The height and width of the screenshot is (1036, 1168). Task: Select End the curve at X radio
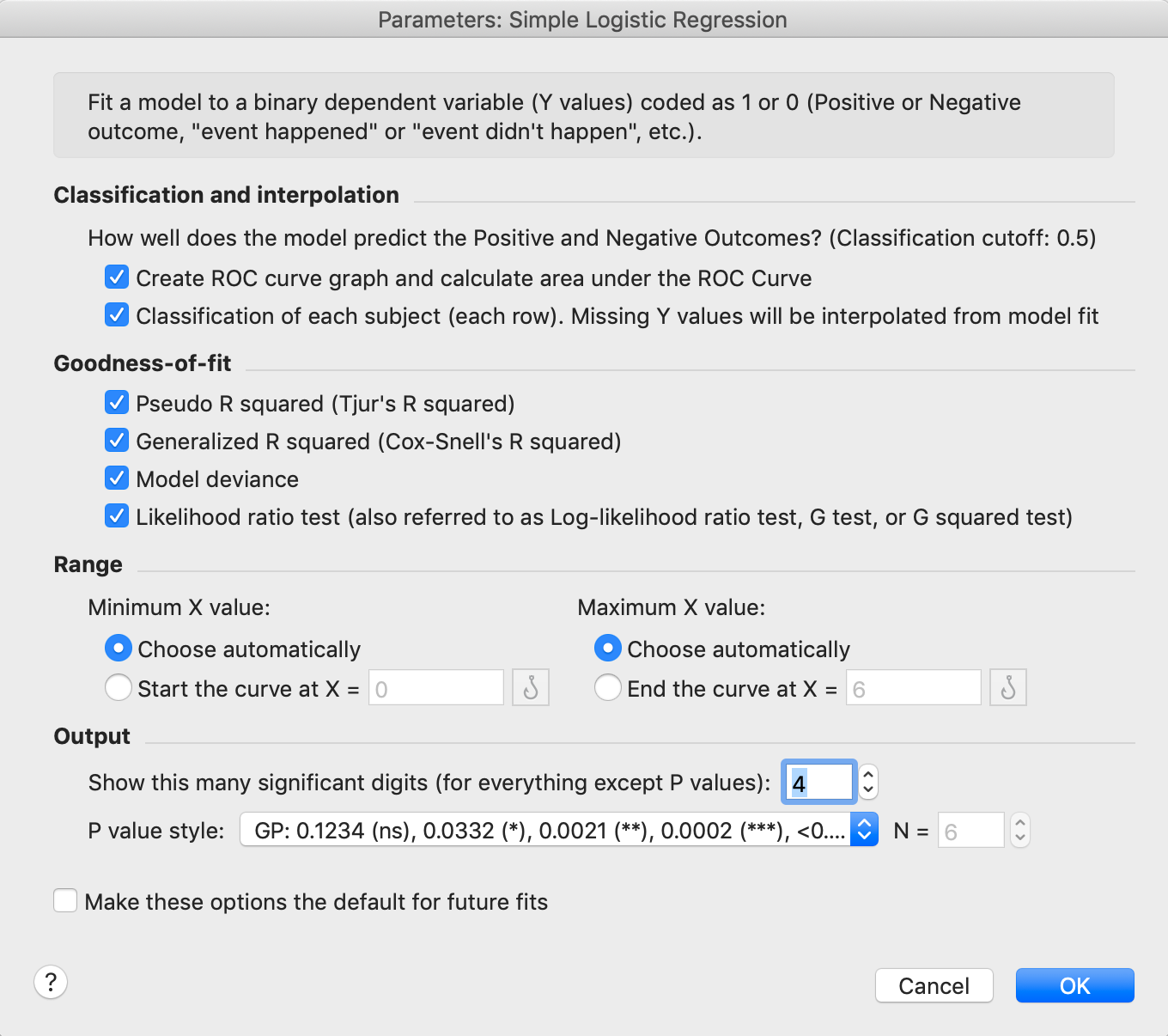(608, 688)
